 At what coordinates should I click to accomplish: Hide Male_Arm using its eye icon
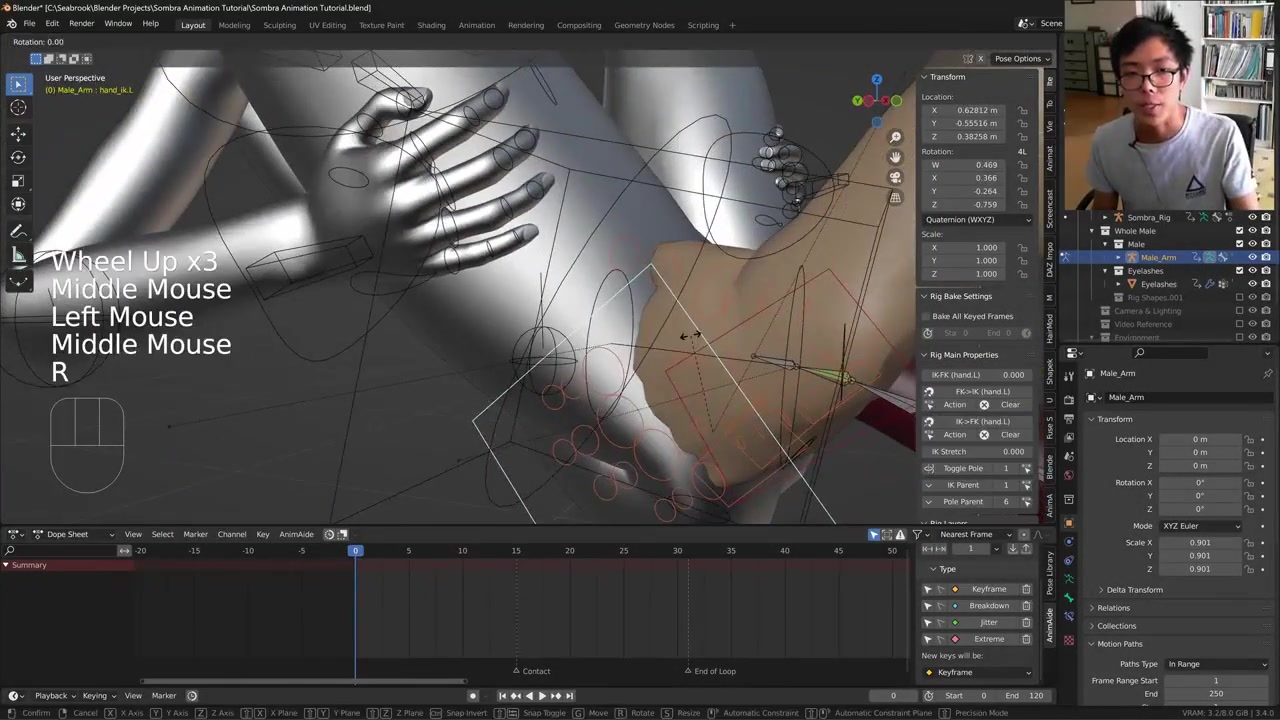pyautogui.click(x=1252, y=257)
